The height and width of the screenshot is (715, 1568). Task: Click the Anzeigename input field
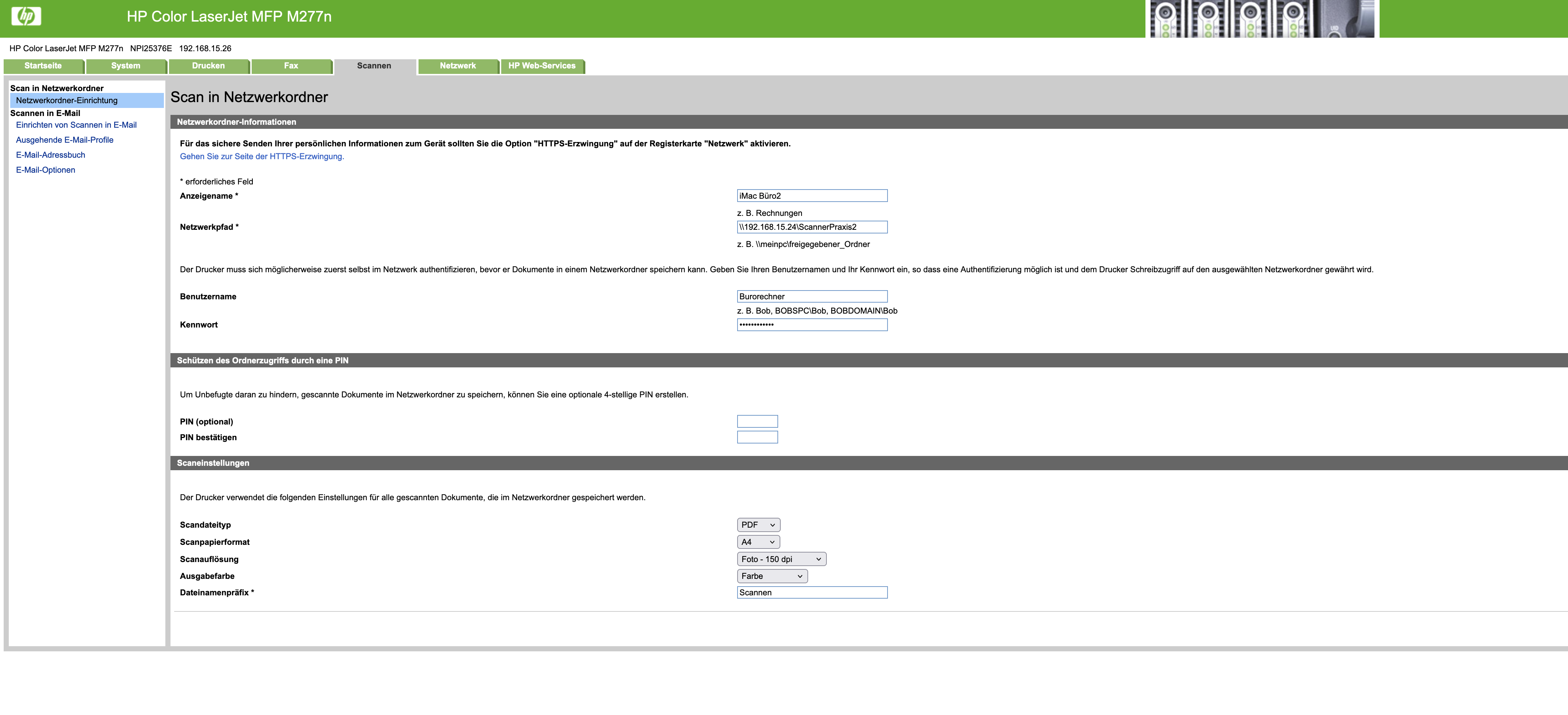[811, 195]
